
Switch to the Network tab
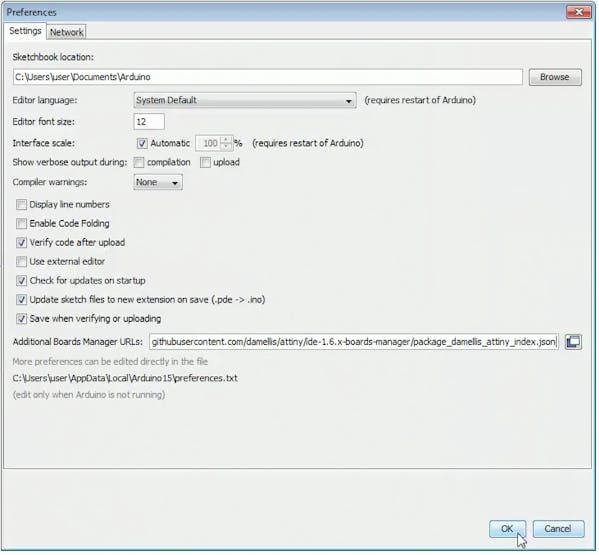(x=66, y=32)
